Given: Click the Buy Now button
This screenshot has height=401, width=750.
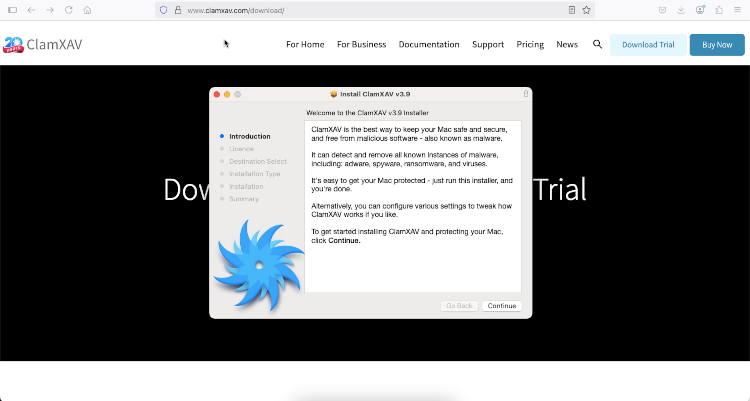Looking at the screenshot, I should click(717, 45).
